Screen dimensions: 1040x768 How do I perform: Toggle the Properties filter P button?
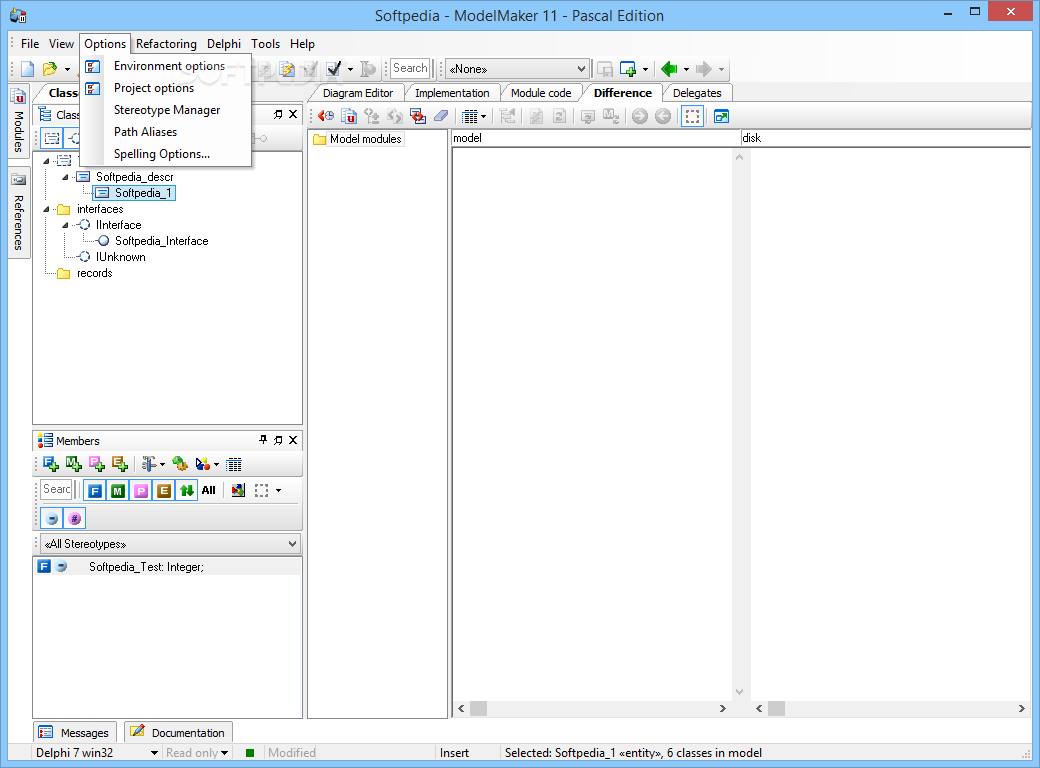[x=141, y=491]
